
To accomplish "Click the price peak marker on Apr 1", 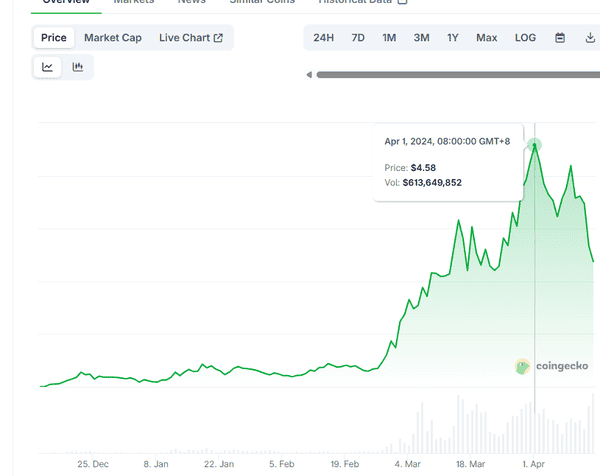I will 534,144.
